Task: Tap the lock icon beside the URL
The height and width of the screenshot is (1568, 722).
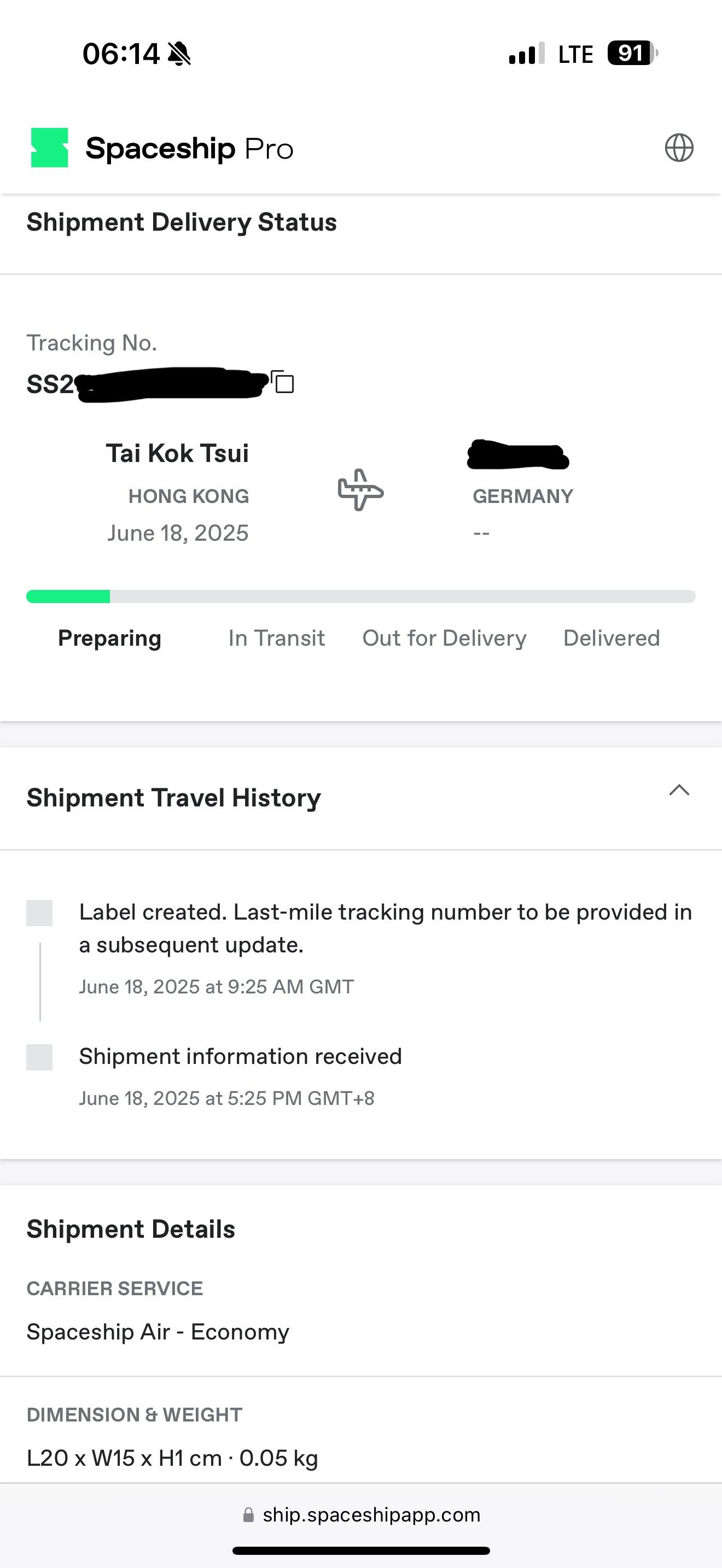Action: click(x=248, y=1515)
